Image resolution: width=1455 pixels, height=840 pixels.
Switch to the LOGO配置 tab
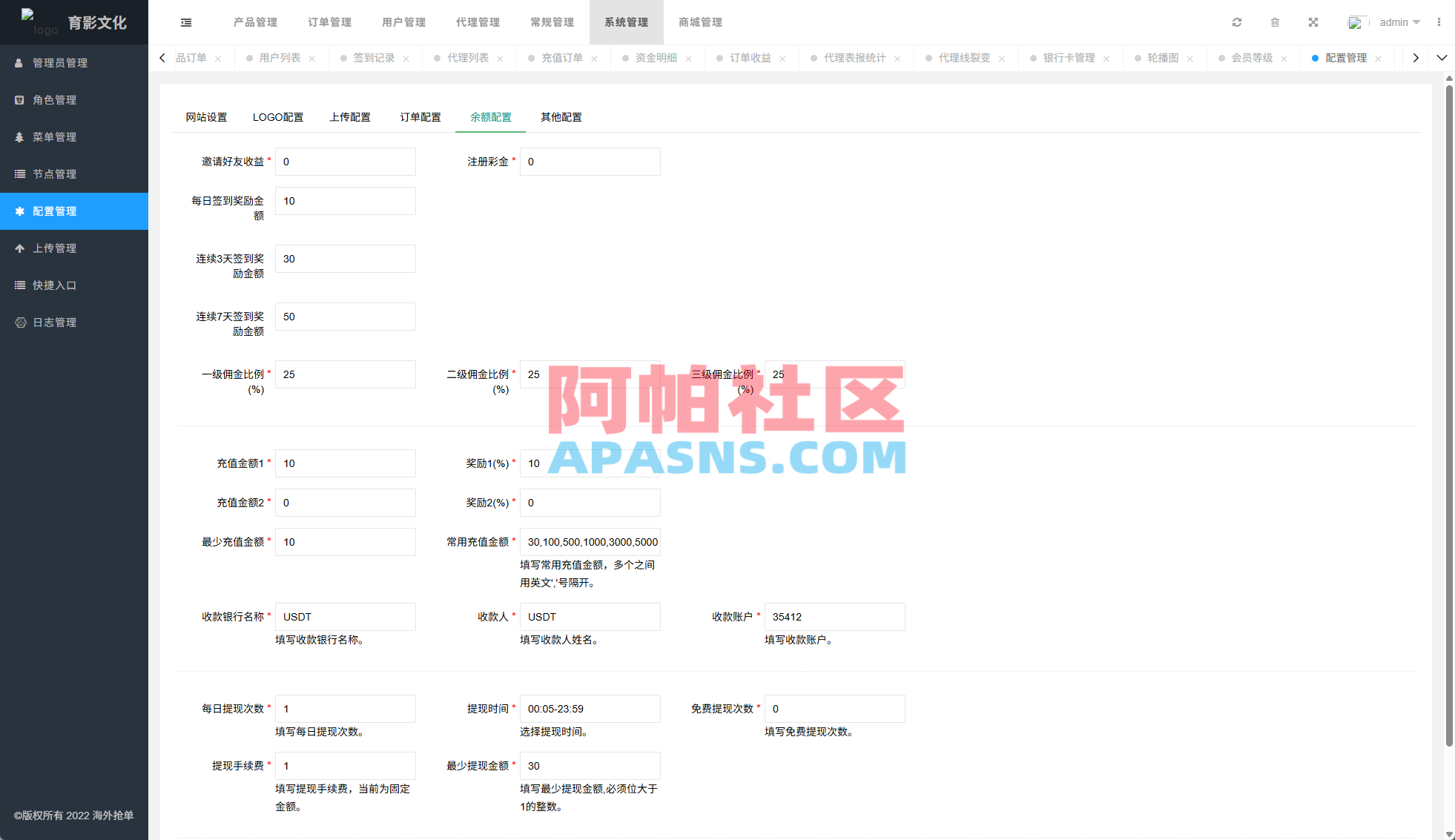278,116
